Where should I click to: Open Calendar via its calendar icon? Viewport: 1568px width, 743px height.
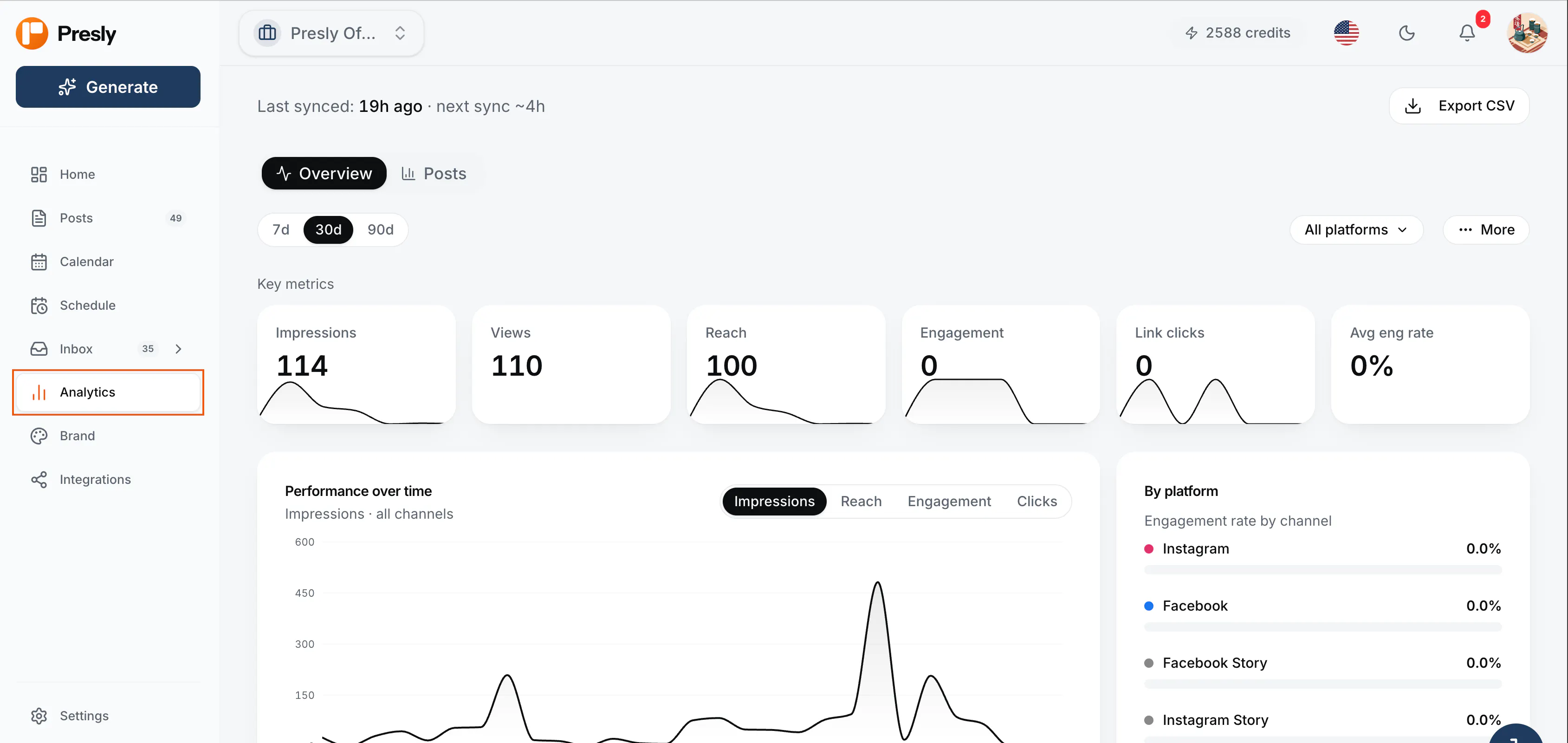coord(39,262)
